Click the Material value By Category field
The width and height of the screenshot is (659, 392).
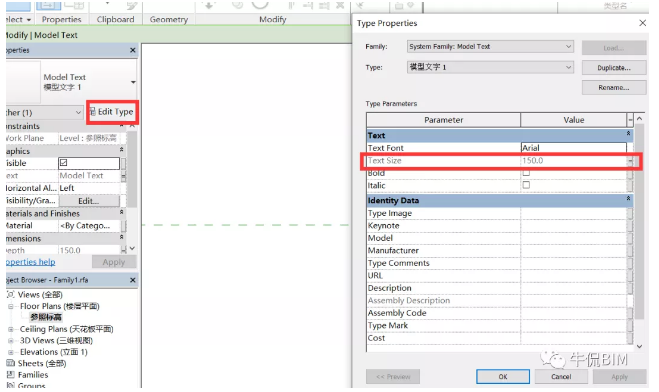[x=89, y=226]
